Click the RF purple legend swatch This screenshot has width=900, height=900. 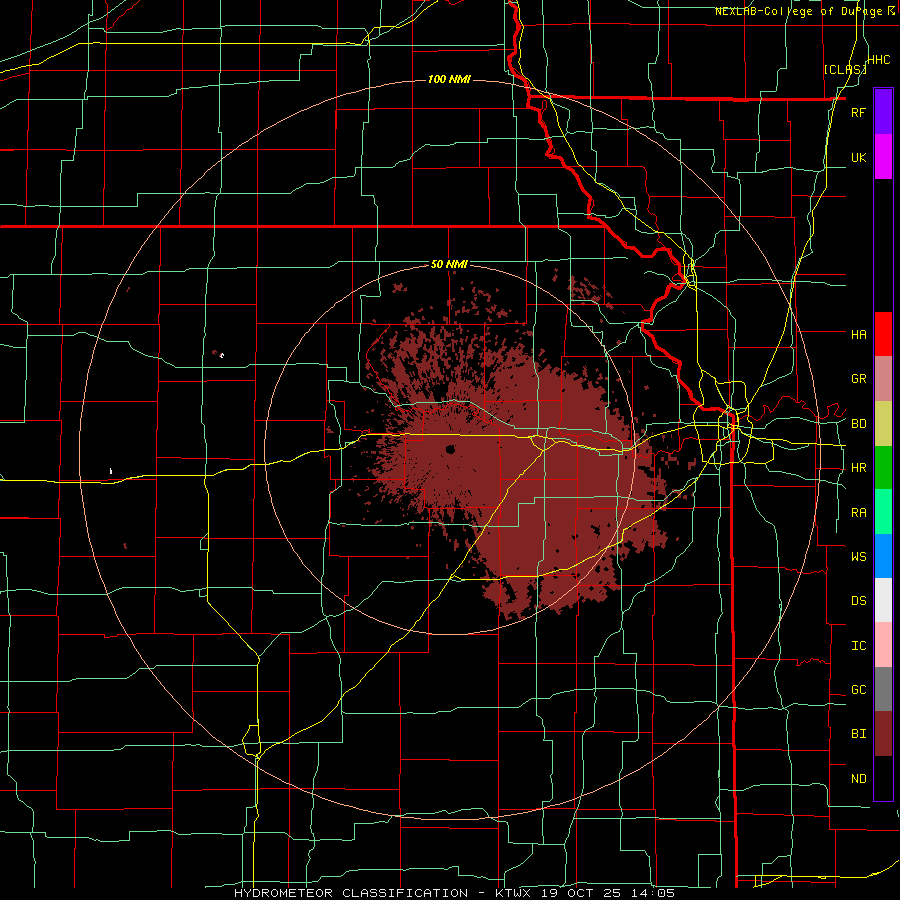(x=883, y=112)
